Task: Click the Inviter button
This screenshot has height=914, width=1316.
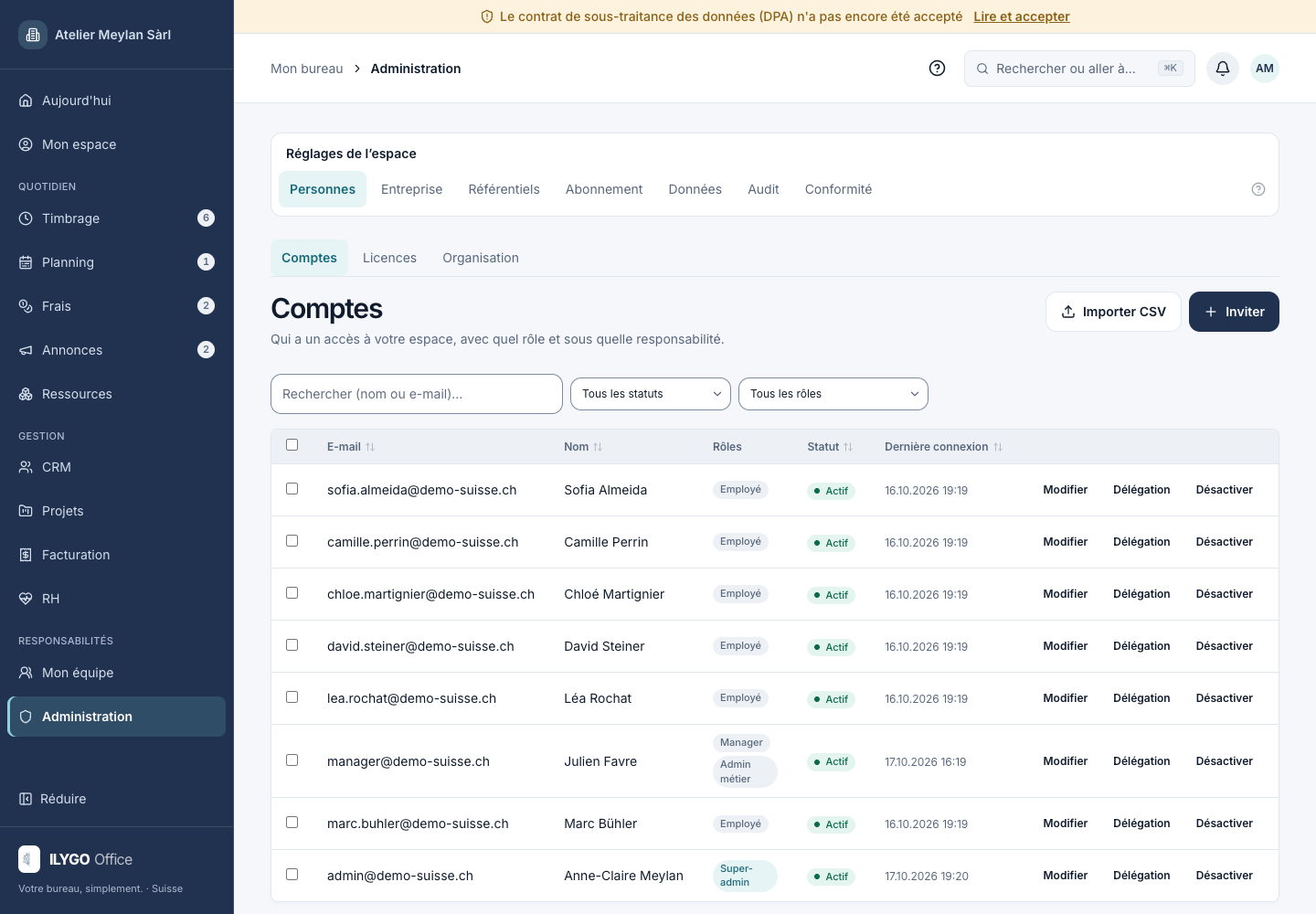Action: tap(1234, 312)
